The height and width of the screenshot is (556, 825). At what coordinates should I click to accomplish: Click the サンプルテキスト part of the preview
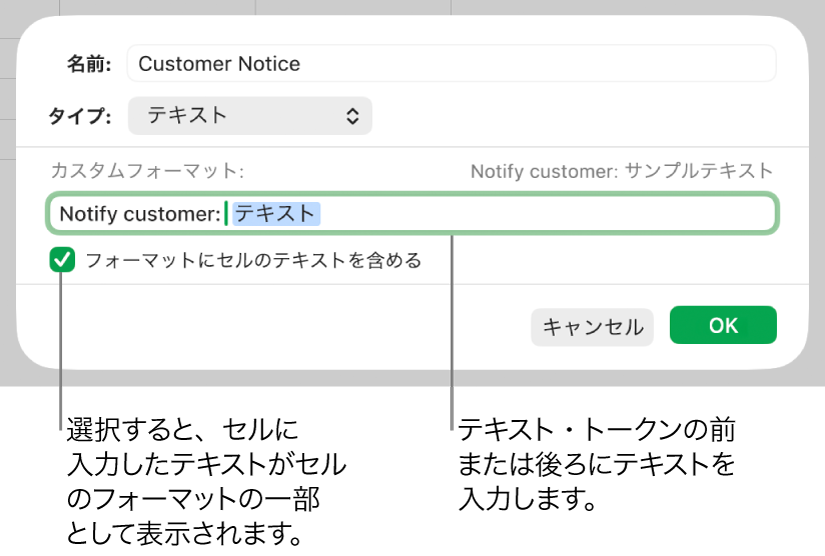coord(699,171)
